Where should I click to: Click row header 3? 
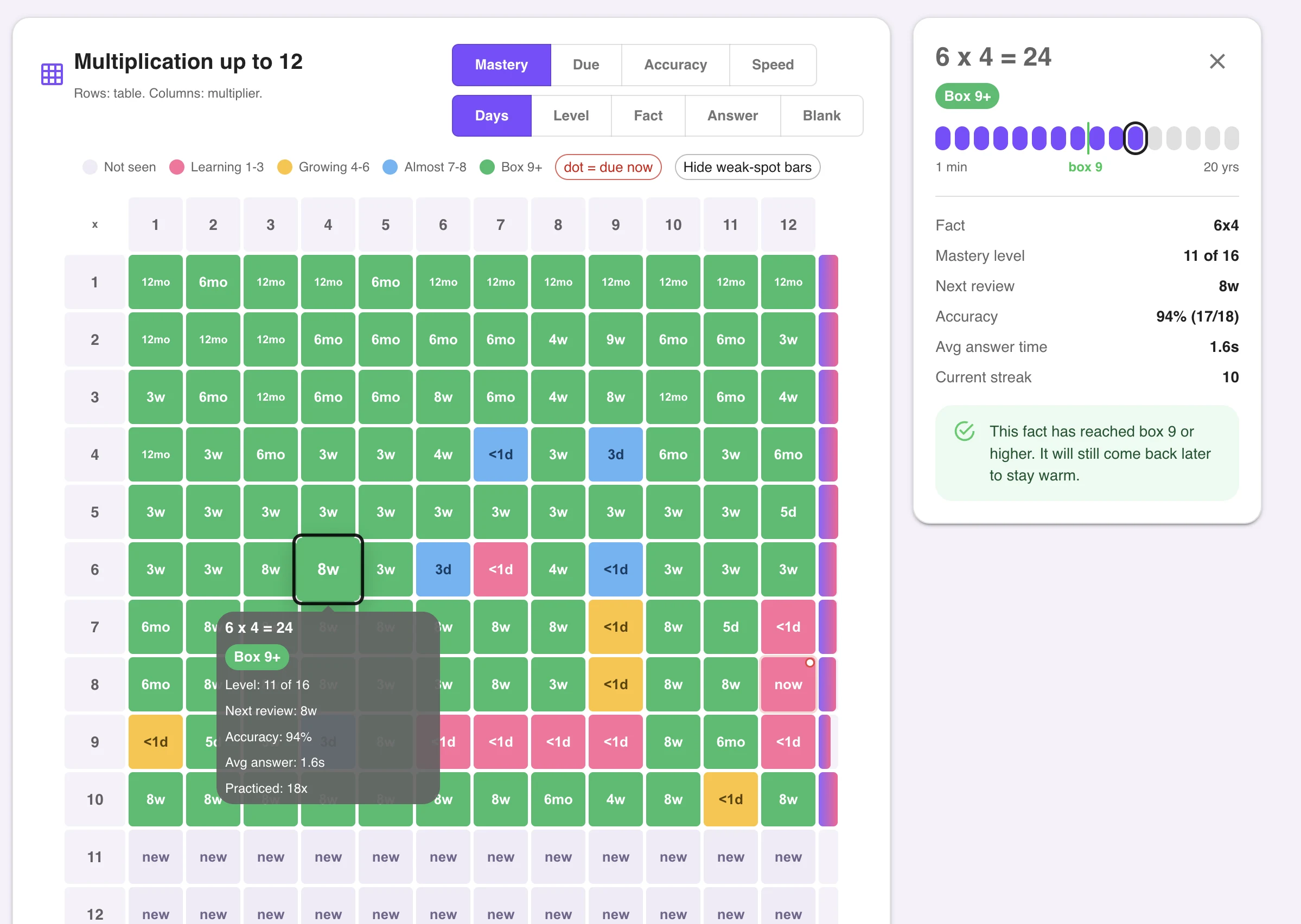click(94, 397)
